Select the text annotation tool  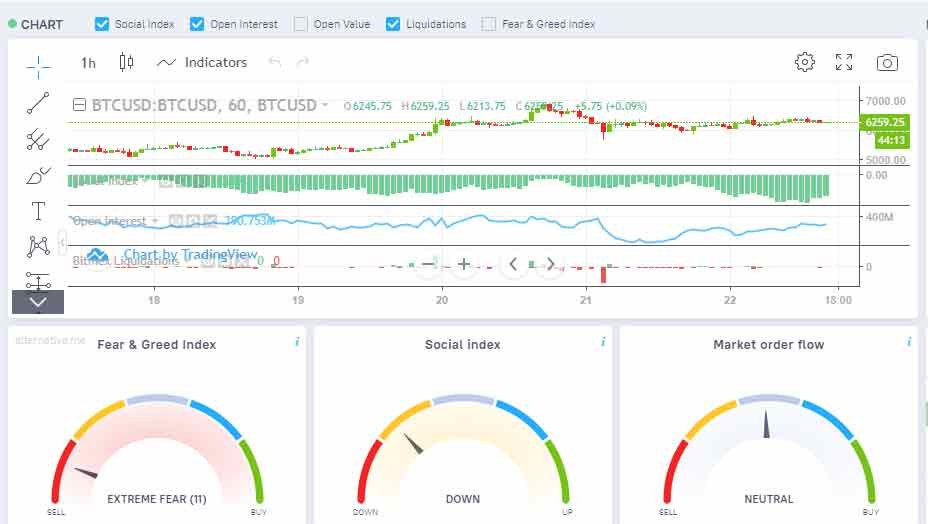click(x=38, y=211)
